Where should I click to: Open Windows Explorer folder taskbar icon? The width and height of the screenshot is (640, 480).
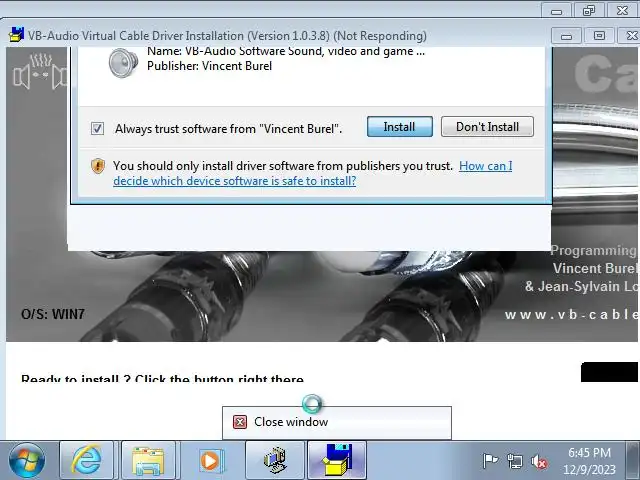[x=148, y=460]
